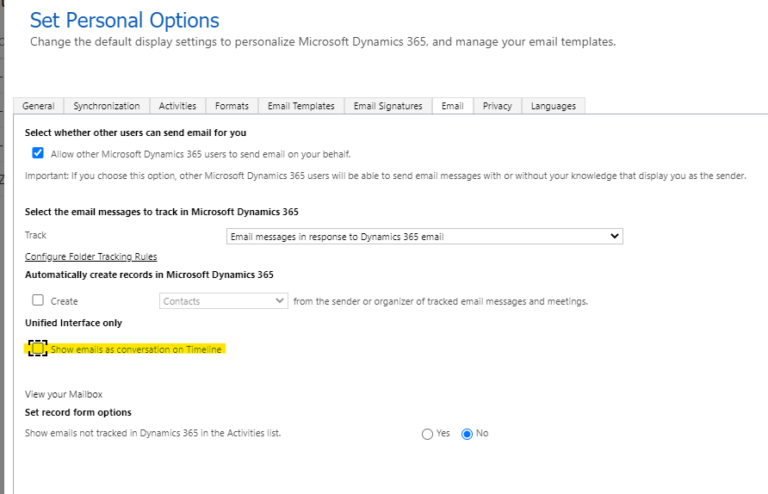Open the Synchronization tab
The height and width of the screenshot is (494, 768).
pyautogui.click(x=106, y=106)
